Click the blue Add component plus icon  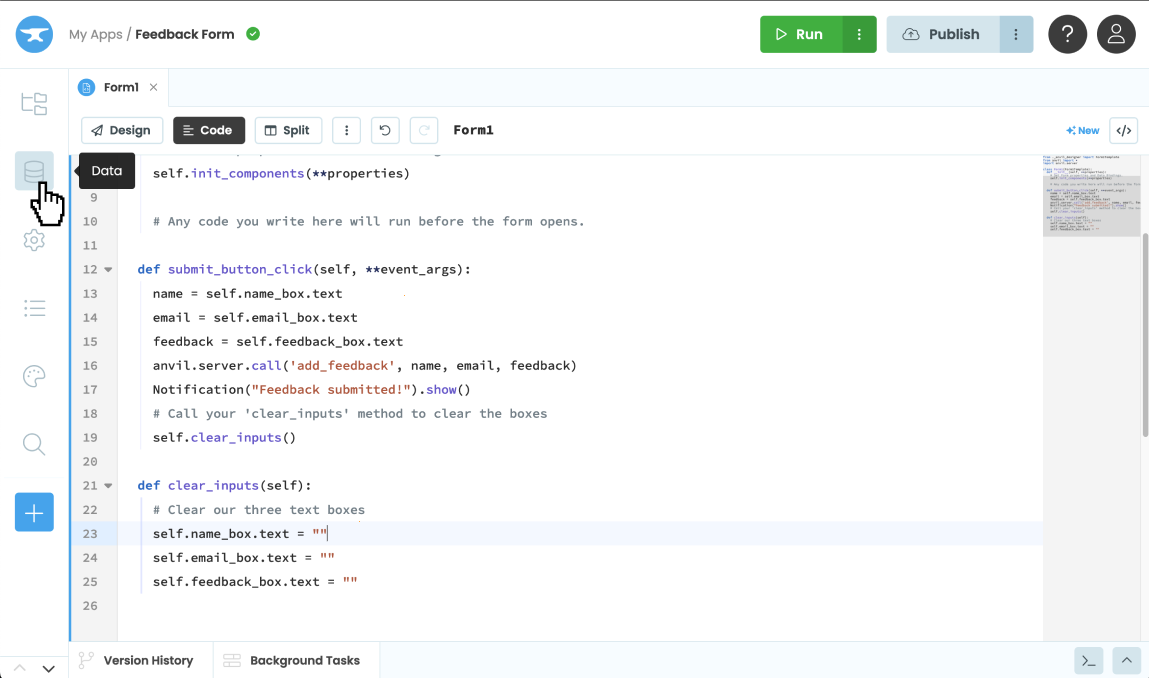point(34,512)
